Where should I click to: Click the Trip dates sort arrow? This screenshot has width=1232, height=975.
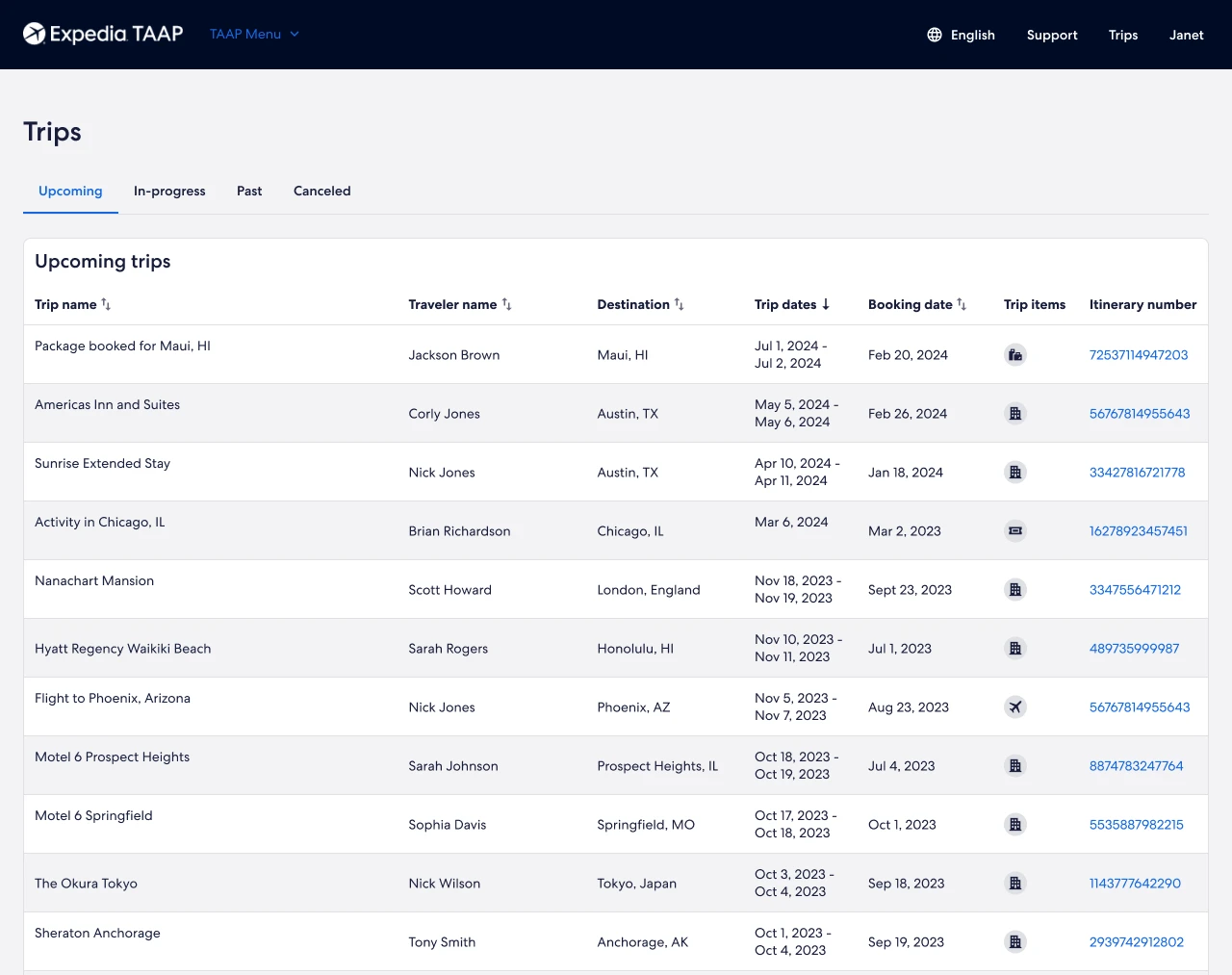click(x=826, y=304)
